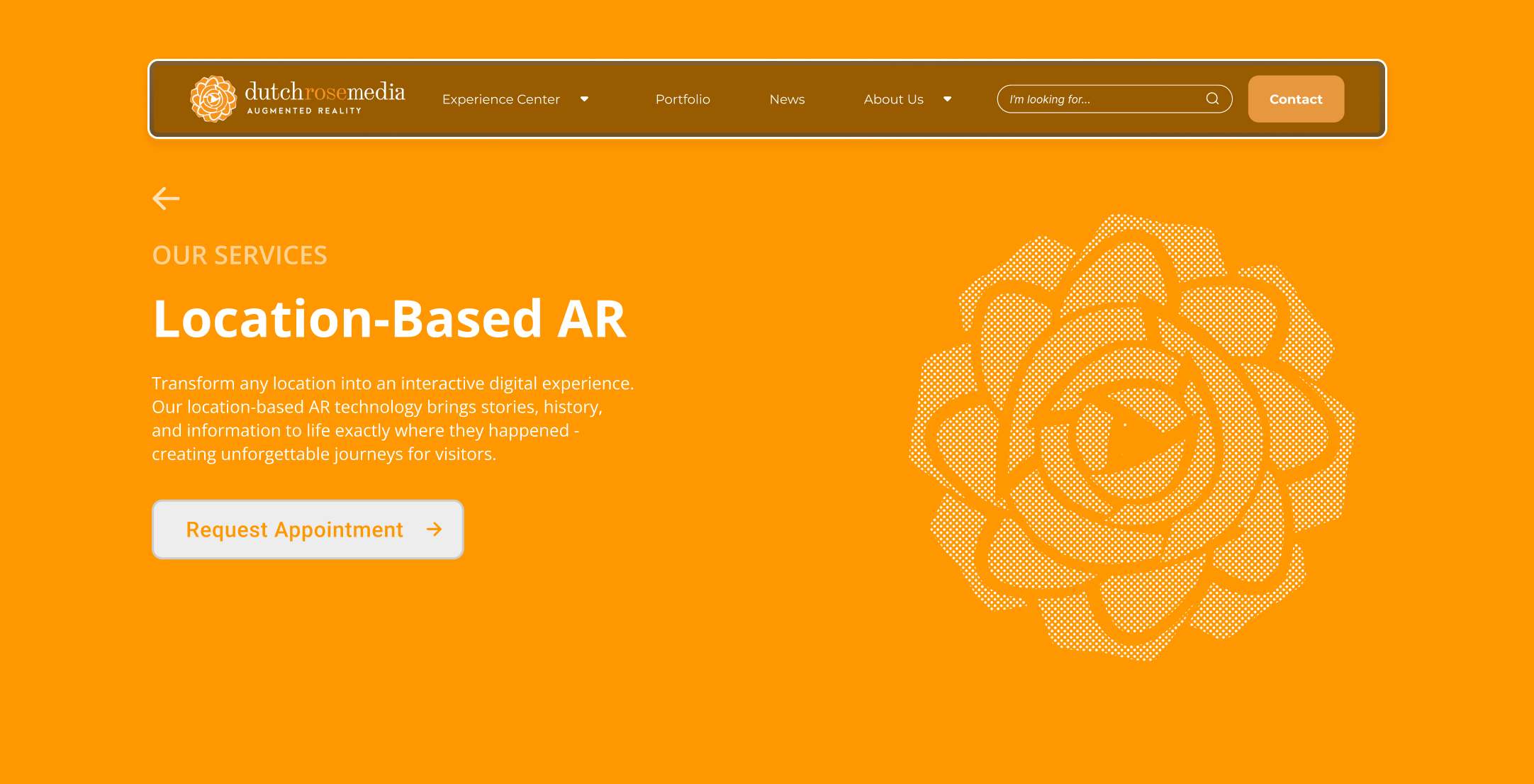Click the Contact button
The height and width of the screenshot is (784, 1534).
(1296, 99)
